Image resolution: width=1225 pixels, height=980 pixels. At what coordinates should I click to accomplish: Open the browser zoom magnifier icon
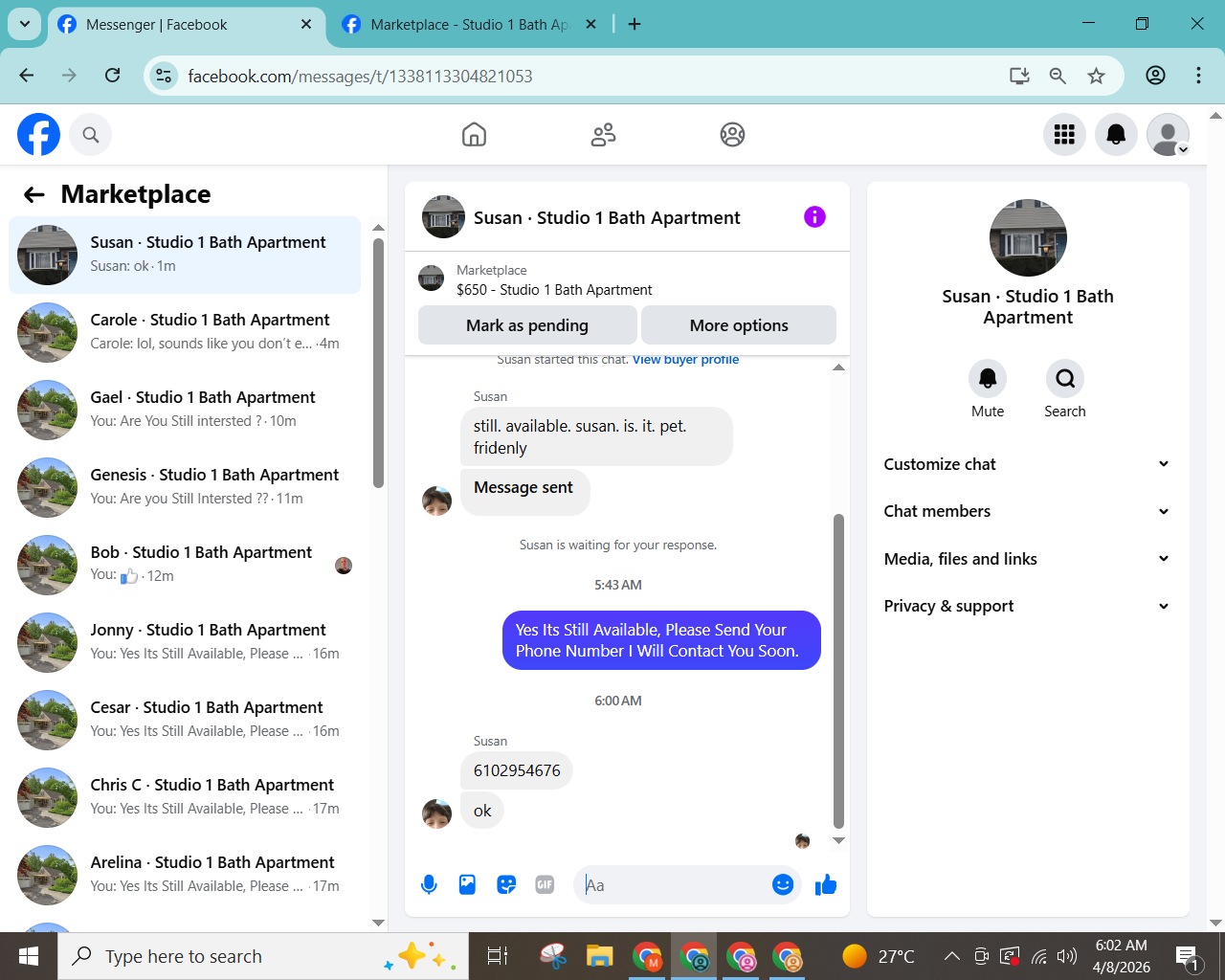pos(1058,76)
